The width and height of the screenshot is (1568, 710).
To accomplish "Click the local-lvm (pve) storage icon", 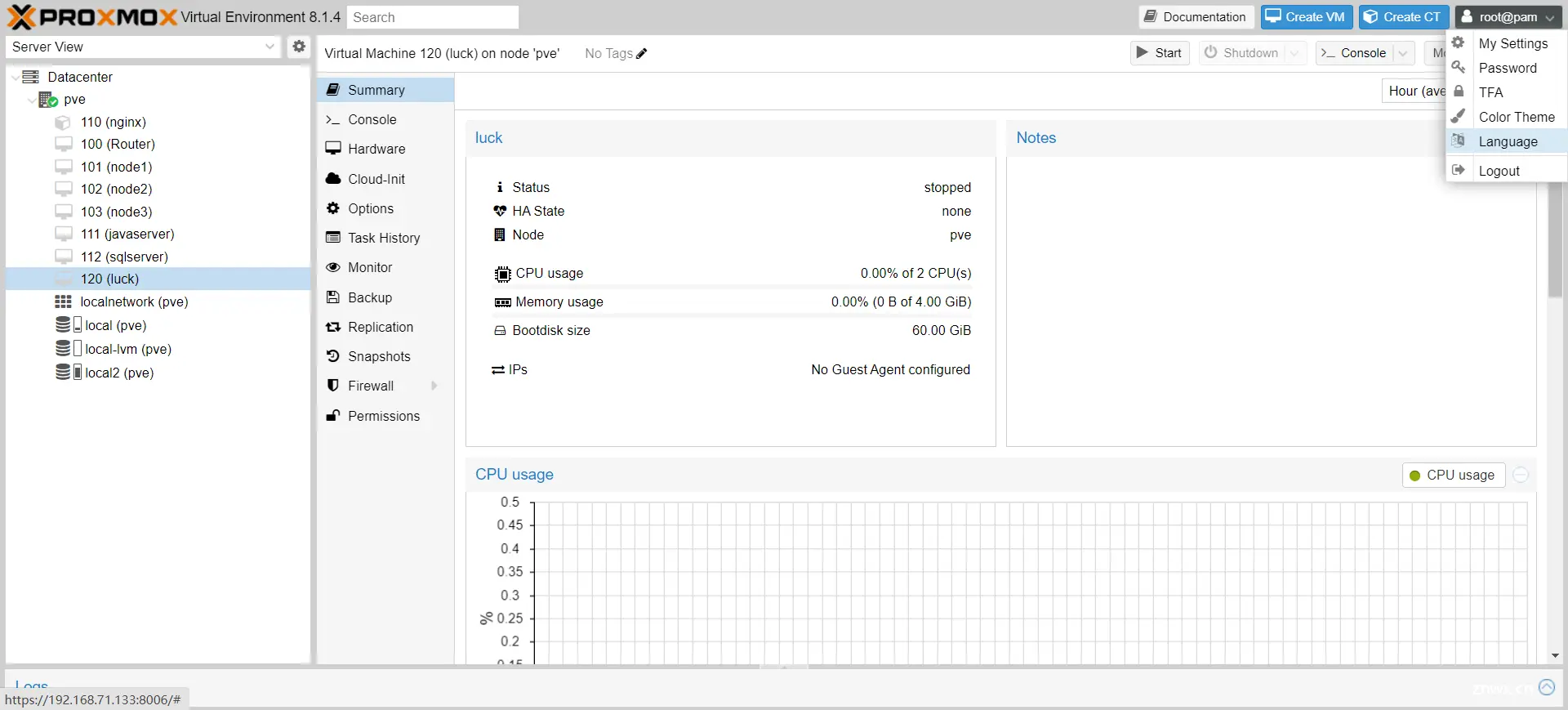I will click(x=68, y=349).
